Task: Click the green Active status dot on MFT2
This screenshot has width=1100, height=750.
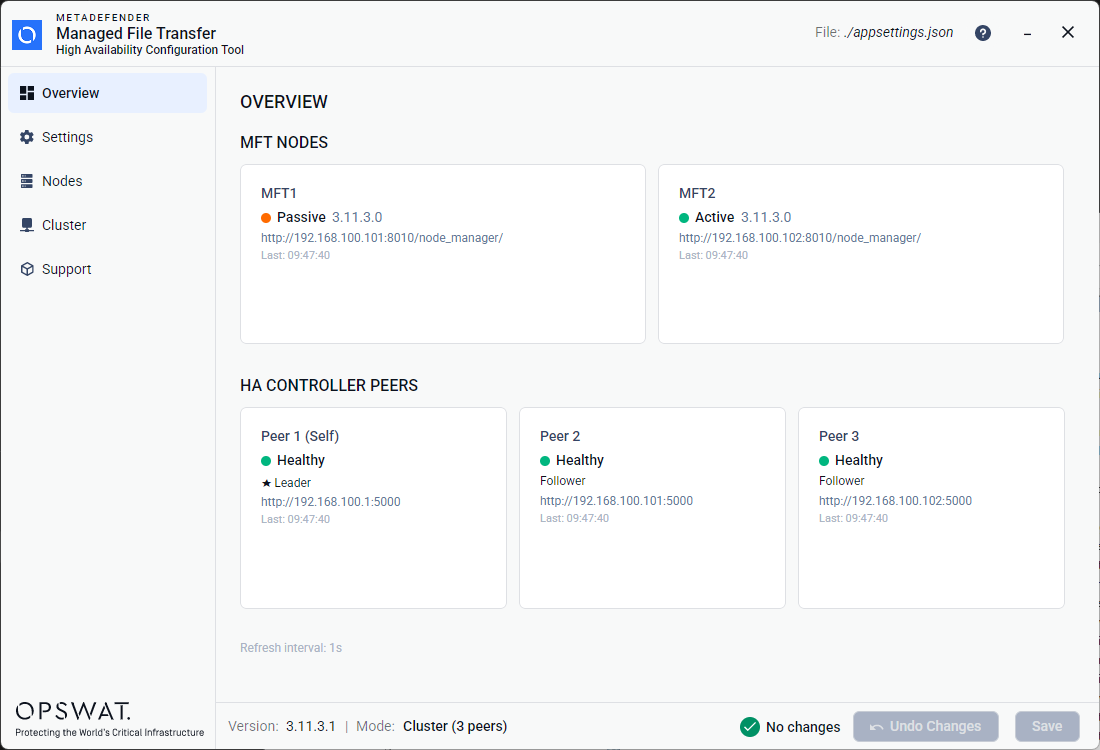Action: (x=684, y=217)
